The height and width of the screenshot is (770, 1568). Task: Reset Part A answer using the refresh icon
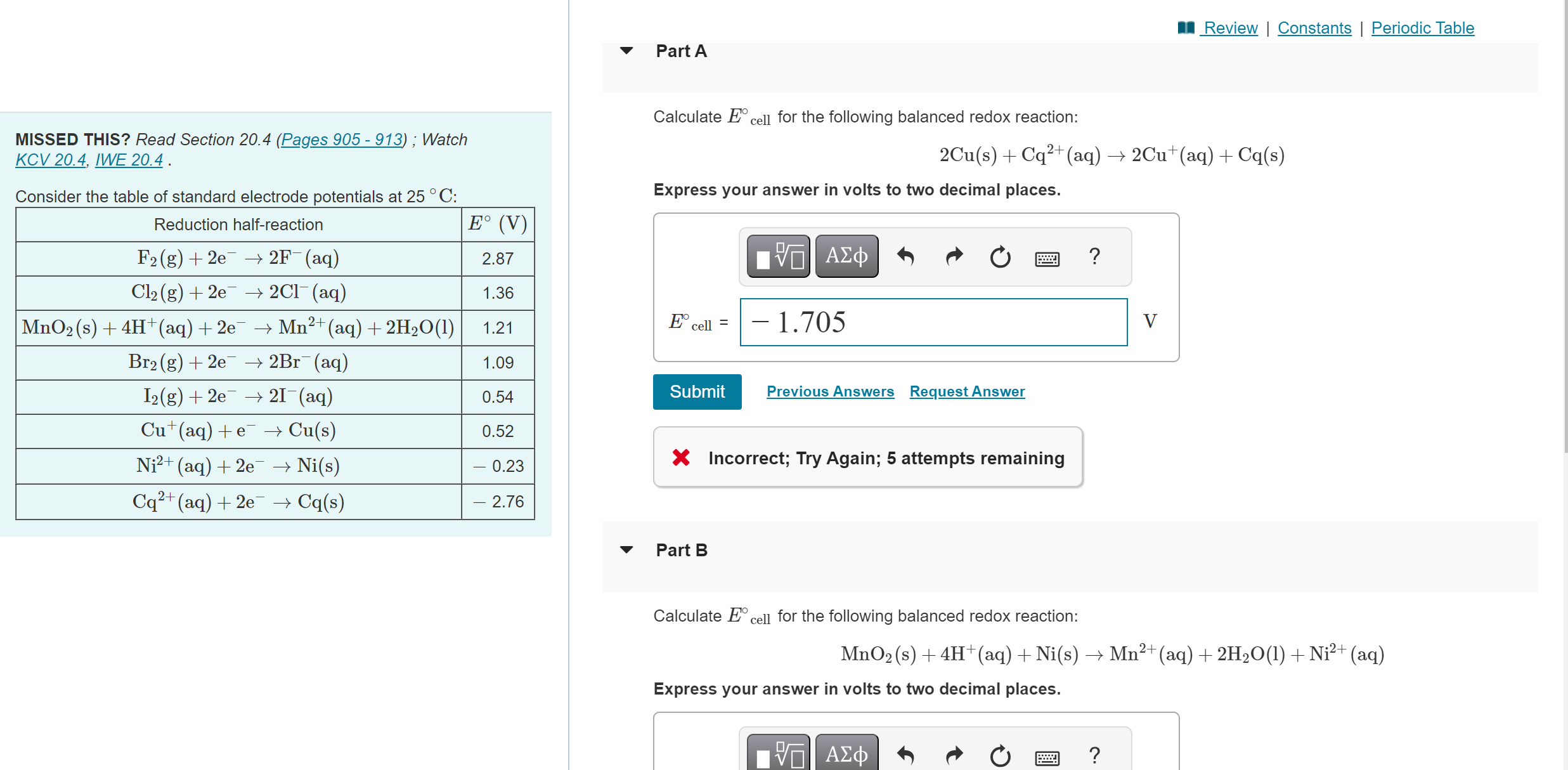click(x=1000, y=256)
